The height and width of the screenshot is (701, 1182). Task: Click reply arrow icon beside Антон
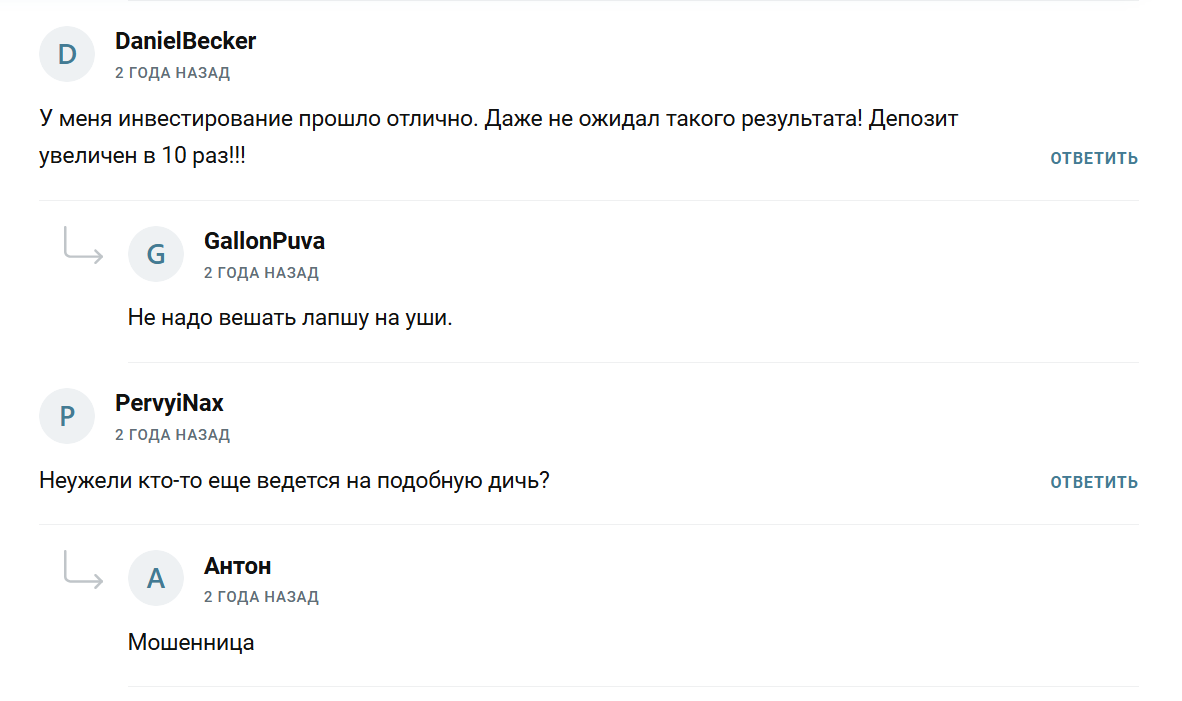tap(83, 570)
